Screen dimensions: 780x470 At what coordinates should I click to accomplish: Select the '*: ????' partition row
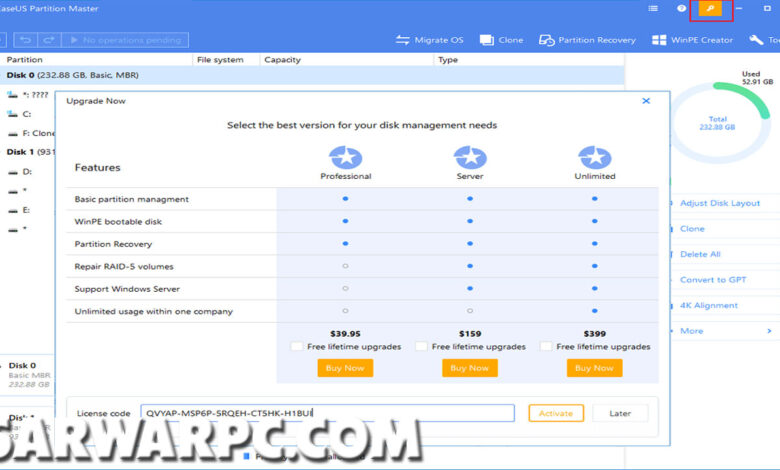tap(27, 94)
